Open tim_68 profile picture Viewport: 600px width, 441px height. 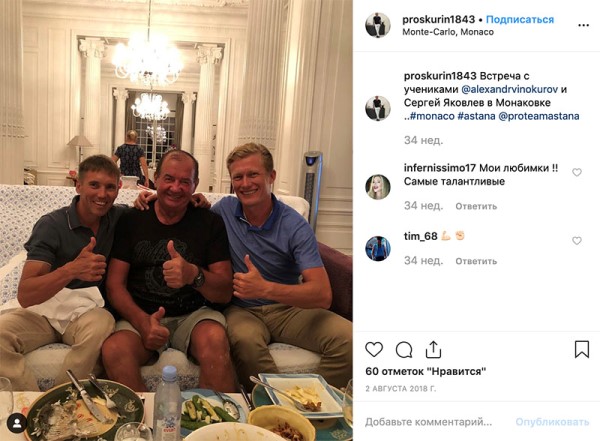pyautogui.click(x=378, y=248)
